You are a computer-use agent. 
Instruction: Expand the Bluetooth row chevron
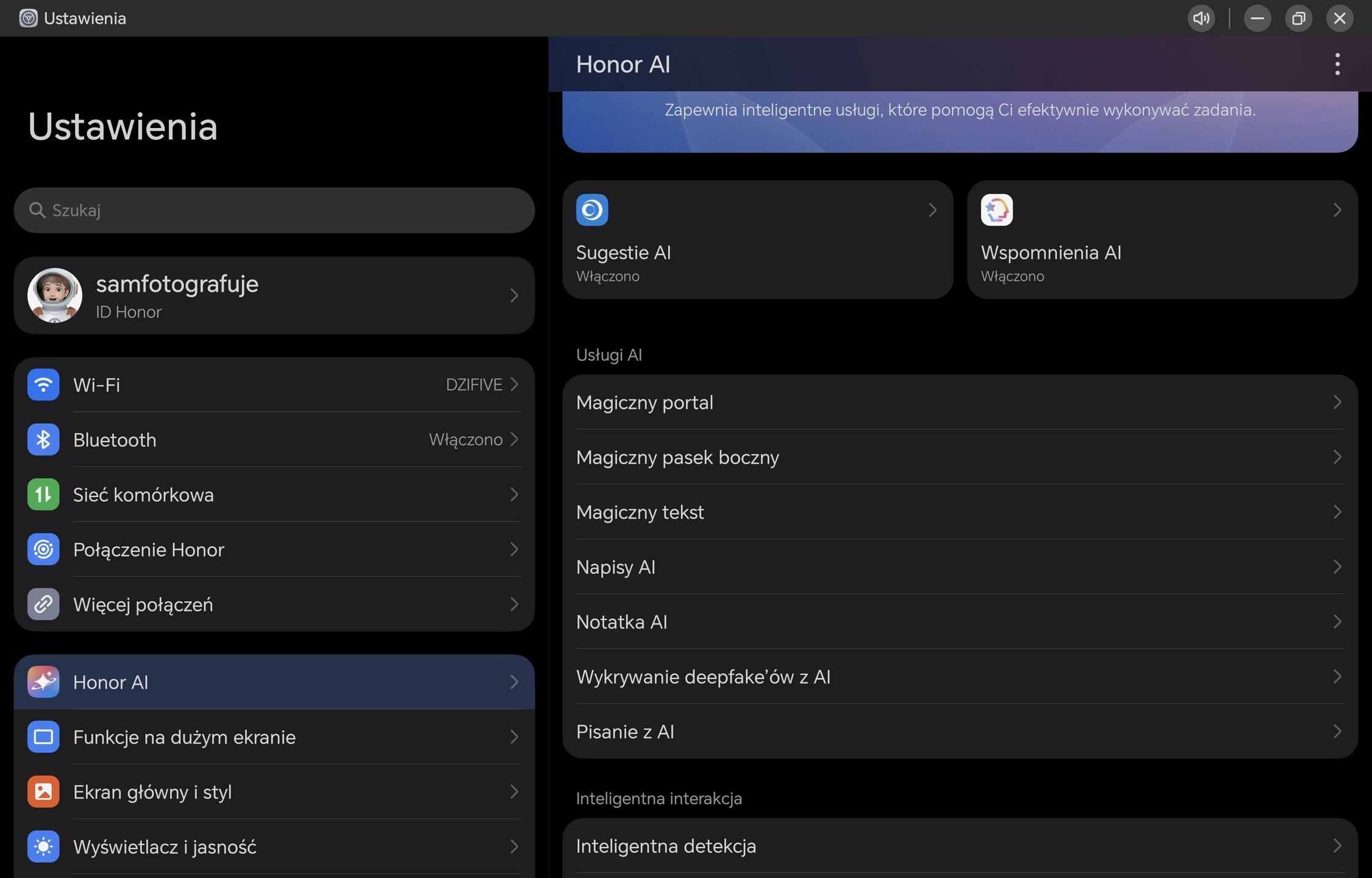(x=514, y=439)
